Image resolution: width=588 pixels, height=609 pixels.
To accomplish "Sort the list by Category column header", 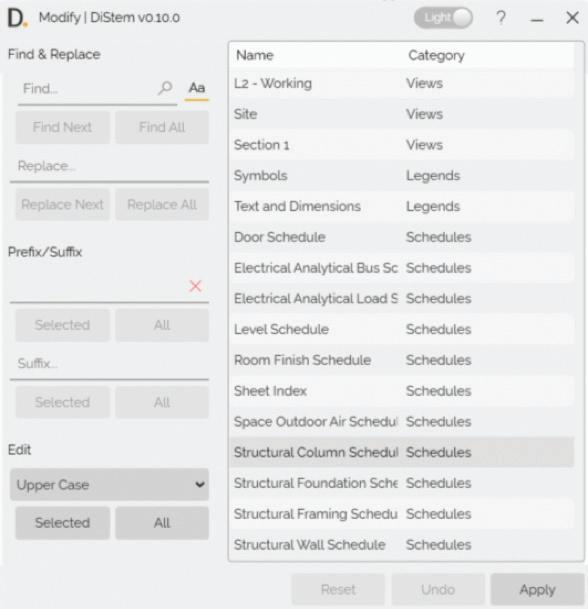I will (x=436, y=55).
